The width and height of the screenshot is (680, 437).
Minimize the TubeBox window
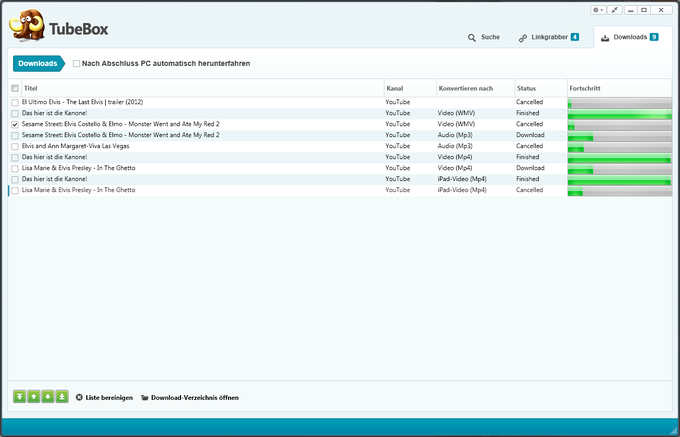631,10
